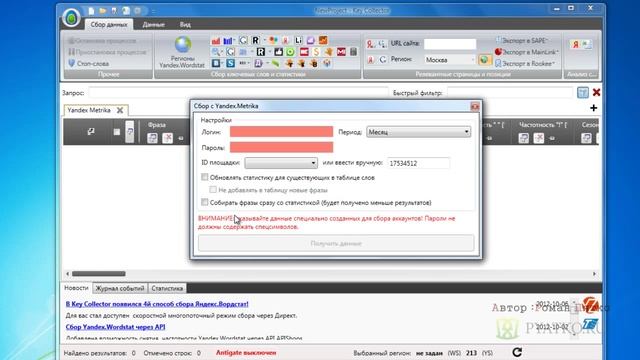Click the refresh arrow in the status bar
The image size is (640, 360).
tap(517, 352)
